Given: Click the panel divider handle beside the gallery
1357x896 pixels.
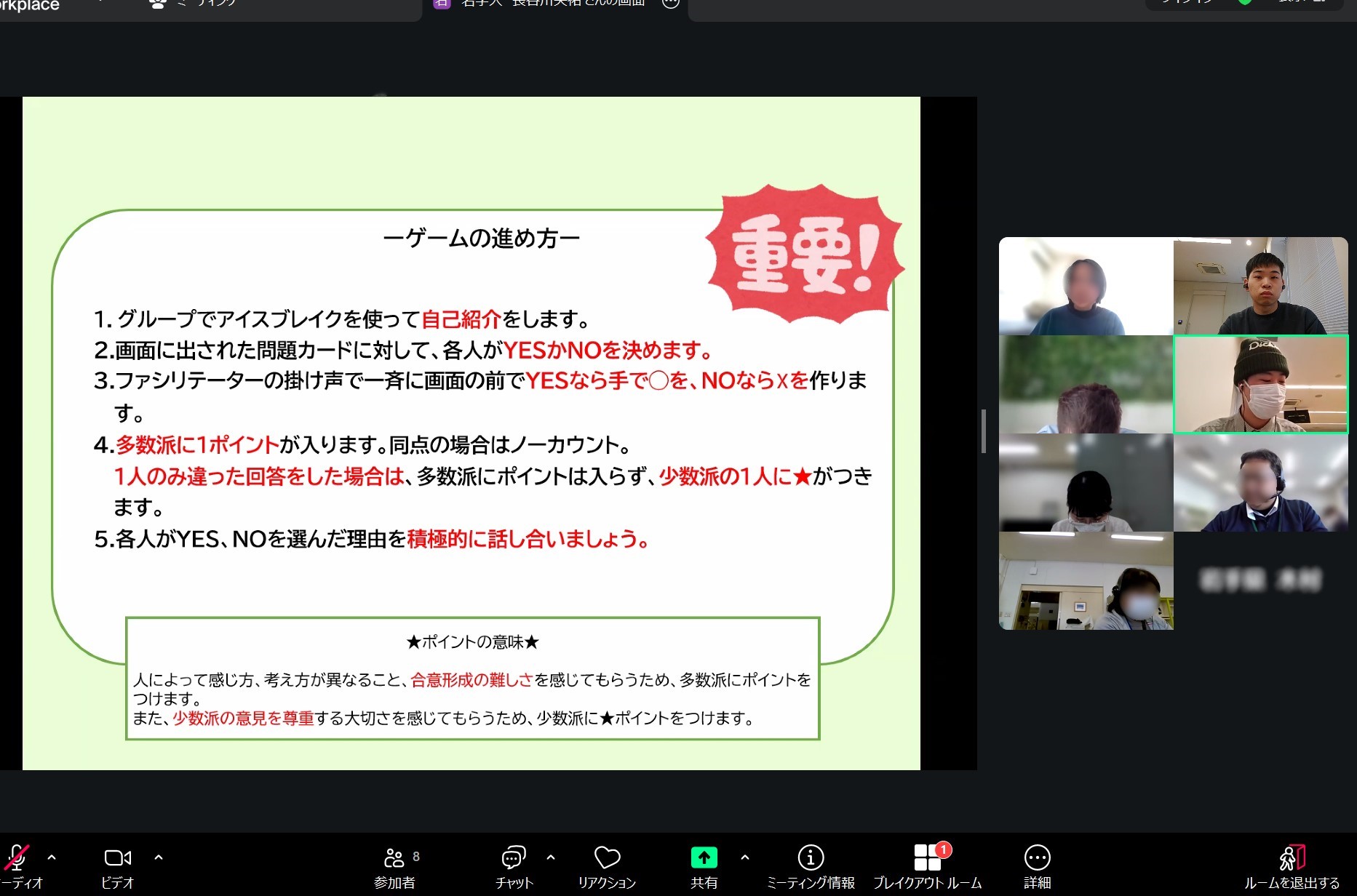Looking at the screenshot, I should (984, 431).
